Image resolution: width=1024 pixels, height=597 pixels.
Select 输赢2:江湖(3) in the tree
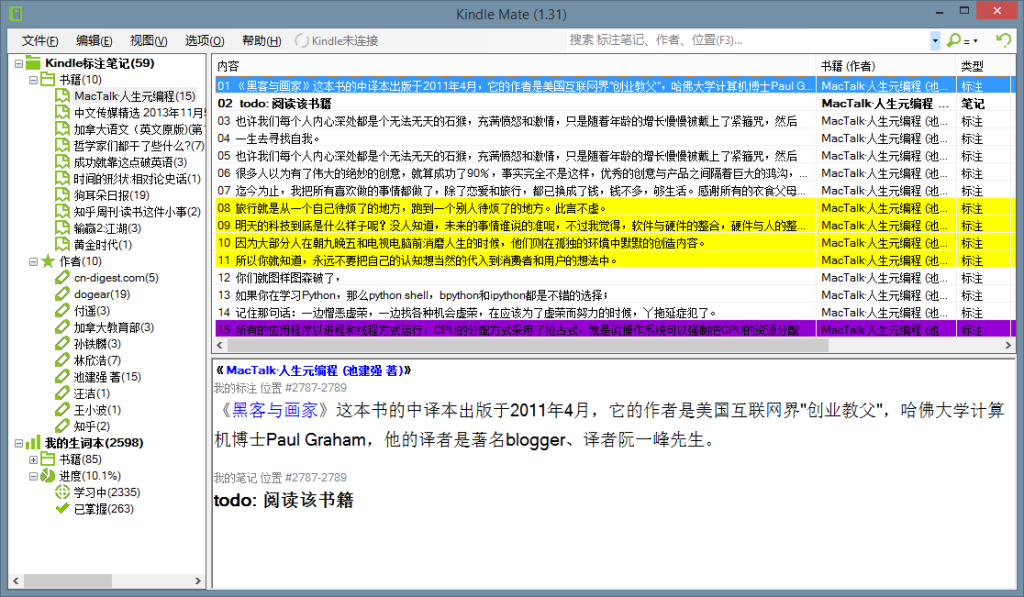[x=108, y=229]
